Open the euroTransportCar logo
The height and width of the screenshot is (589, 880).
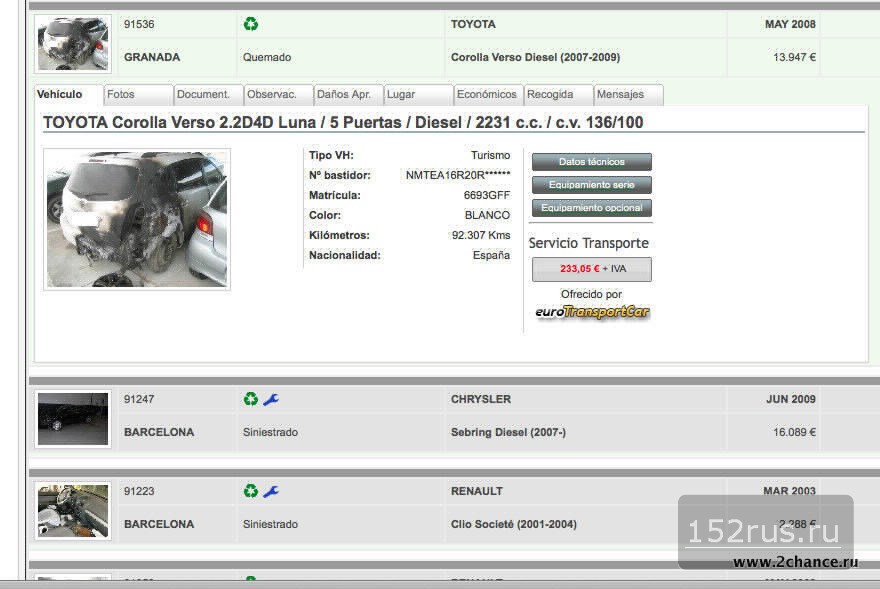point(592,312)
